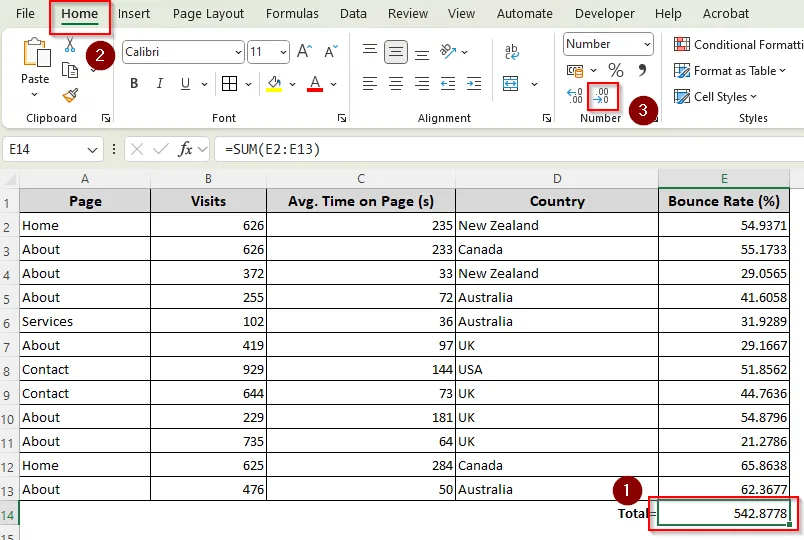Expand the Font Color dropdown arrow
Screen dimensions: 804x540
click(333, 84)
